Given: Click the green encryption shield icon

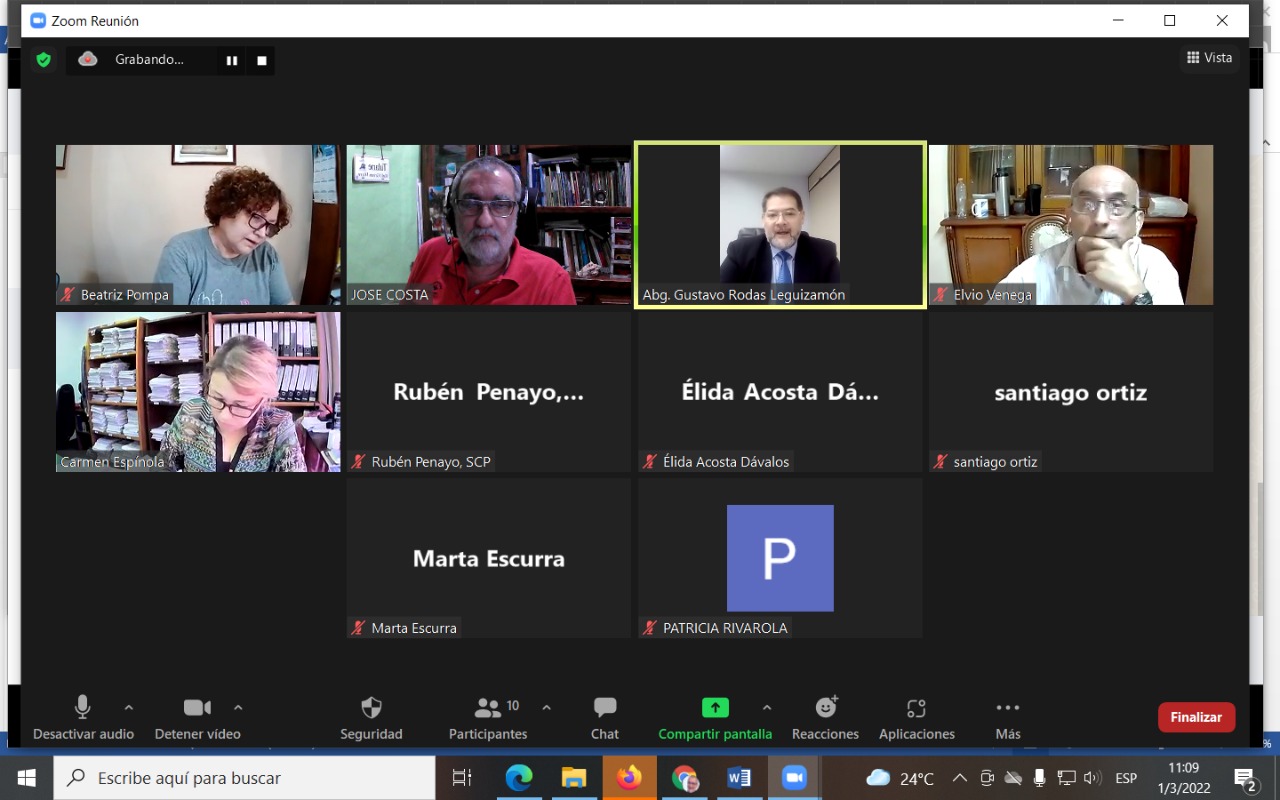Looking at the screenshot, I should tap(43, 60).
